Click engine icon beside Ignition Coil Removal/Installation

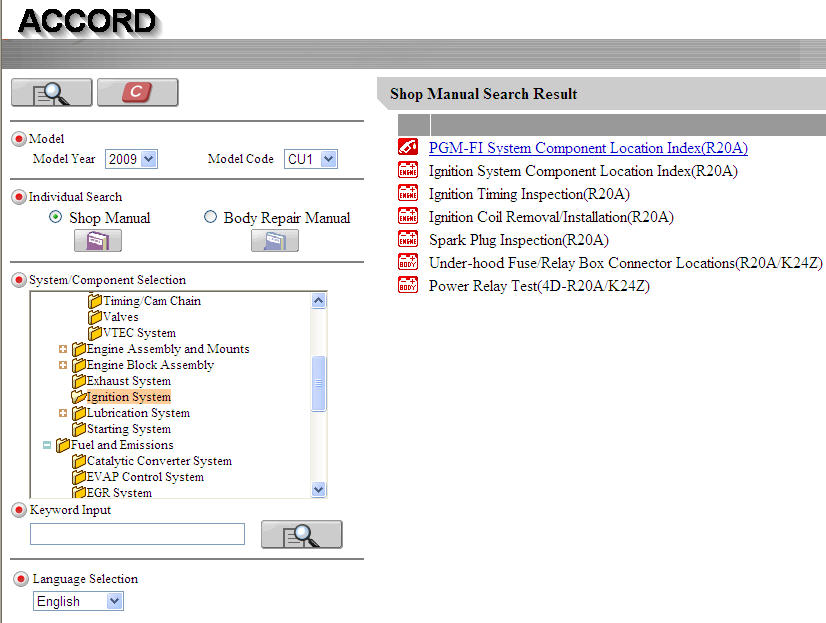point(408,216)
